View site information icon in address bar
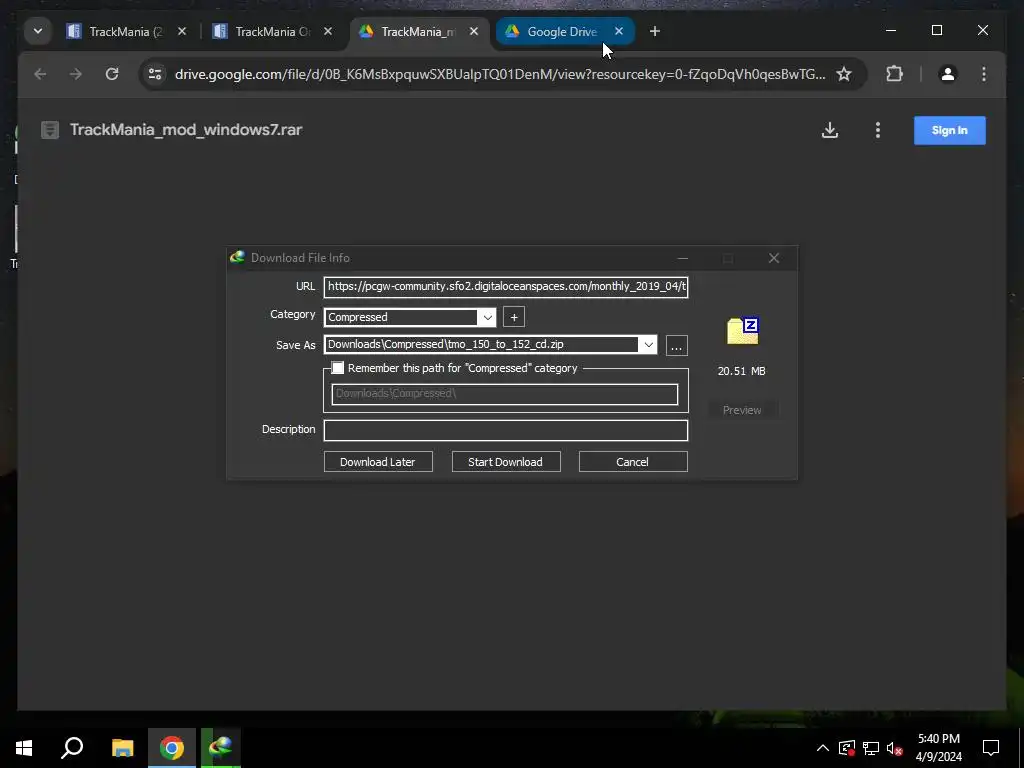Viewport: 1024px width, 768px height. point(155,74)
